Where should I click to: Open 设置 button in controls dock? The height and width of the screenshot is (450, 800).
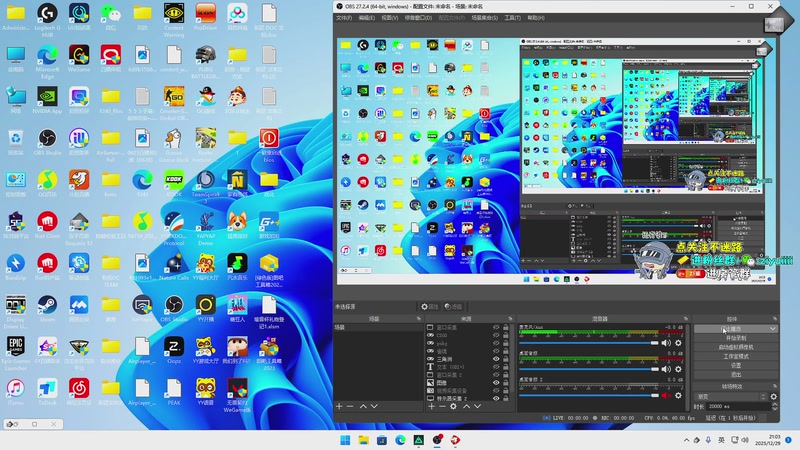point(736,365)
